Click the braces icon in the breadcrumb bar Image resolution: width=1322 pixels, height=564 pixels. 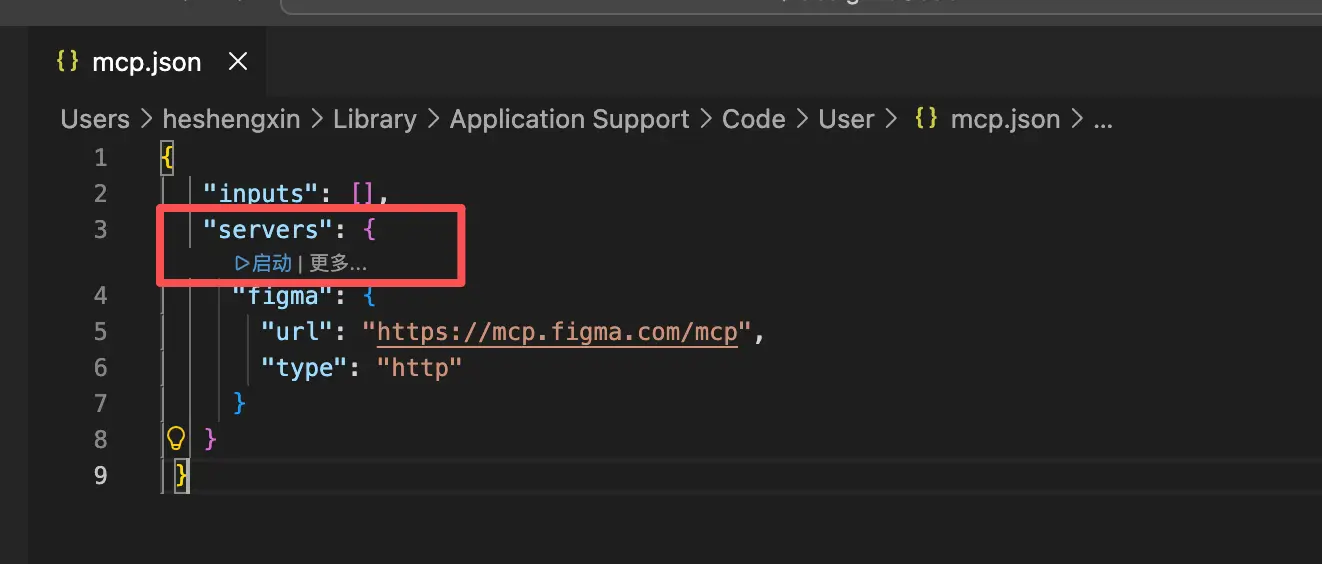926,120
